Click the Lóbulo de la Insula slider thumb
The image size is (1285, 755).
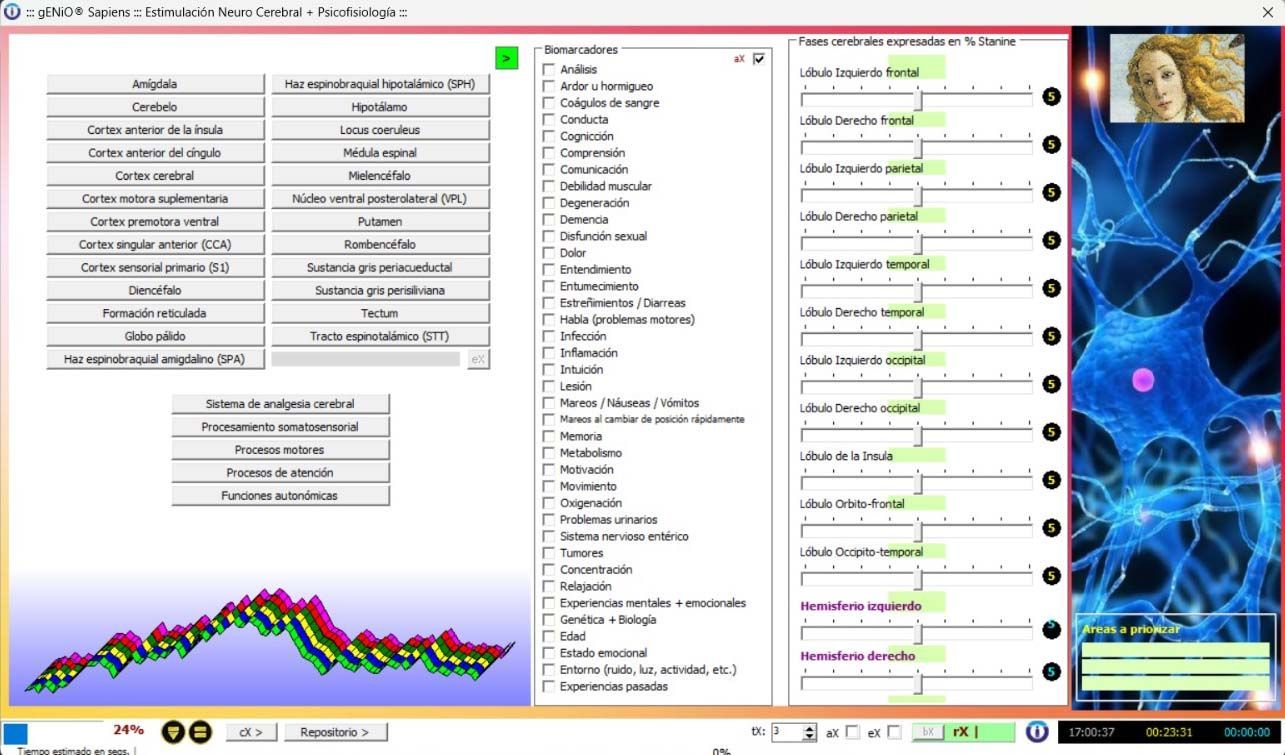pos(917,483)
